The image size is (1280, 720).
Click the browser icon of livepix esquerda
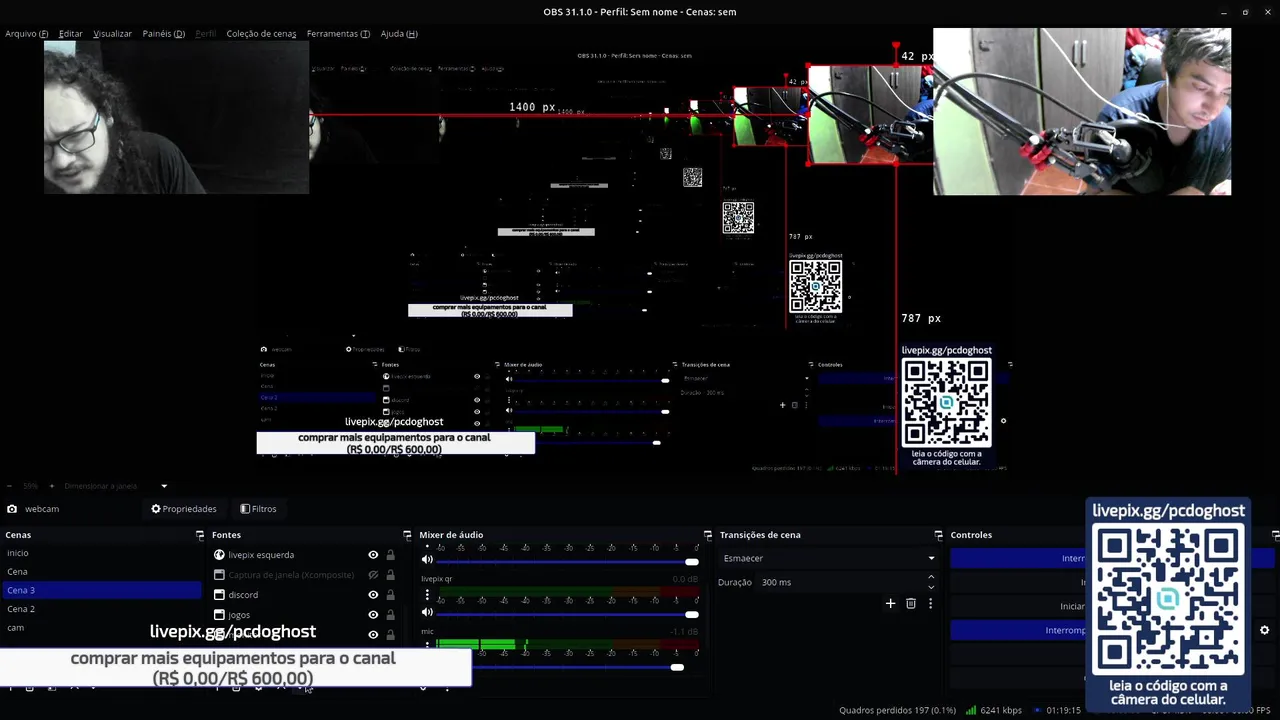coord(219,555)
